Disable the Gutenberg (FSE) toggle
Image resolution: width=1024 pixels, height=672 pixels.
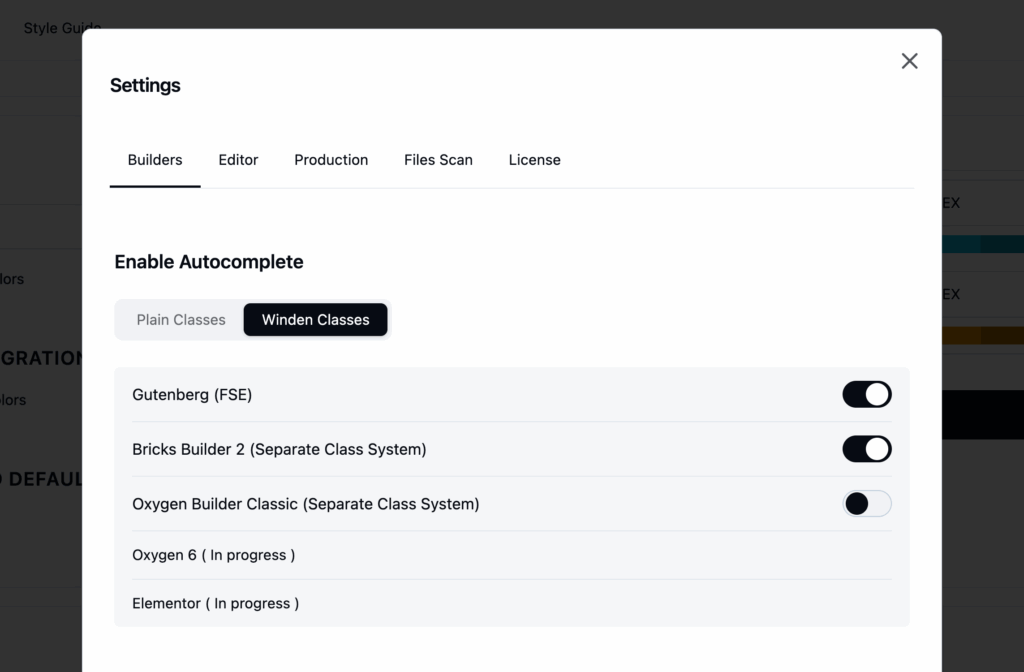coord(866,395)
